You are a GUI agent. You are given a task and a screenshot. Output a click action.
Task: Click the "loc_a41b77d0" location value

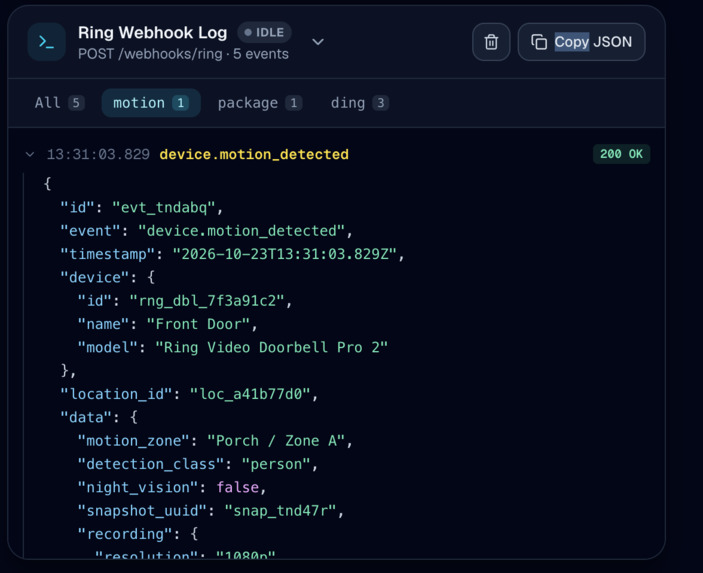(x=250, y=394)
